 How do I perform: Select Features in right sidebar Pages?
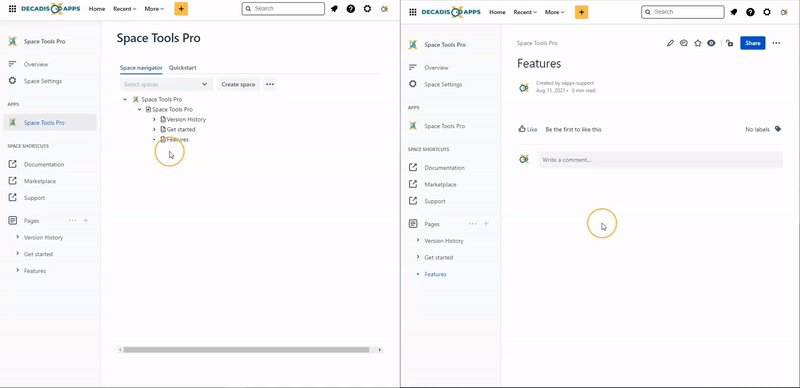pyautogui.click(x=435, y=274)
